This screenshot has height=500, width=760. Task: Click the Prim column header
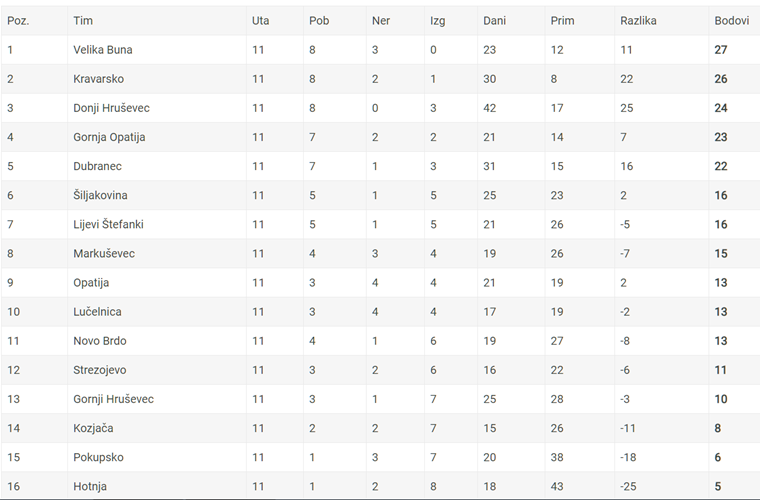click(562, 20)
